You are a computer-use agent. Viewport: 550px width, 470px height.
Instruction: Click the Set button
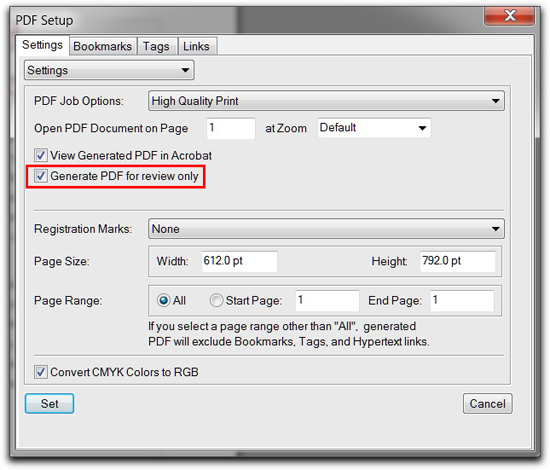click(49, 403)
